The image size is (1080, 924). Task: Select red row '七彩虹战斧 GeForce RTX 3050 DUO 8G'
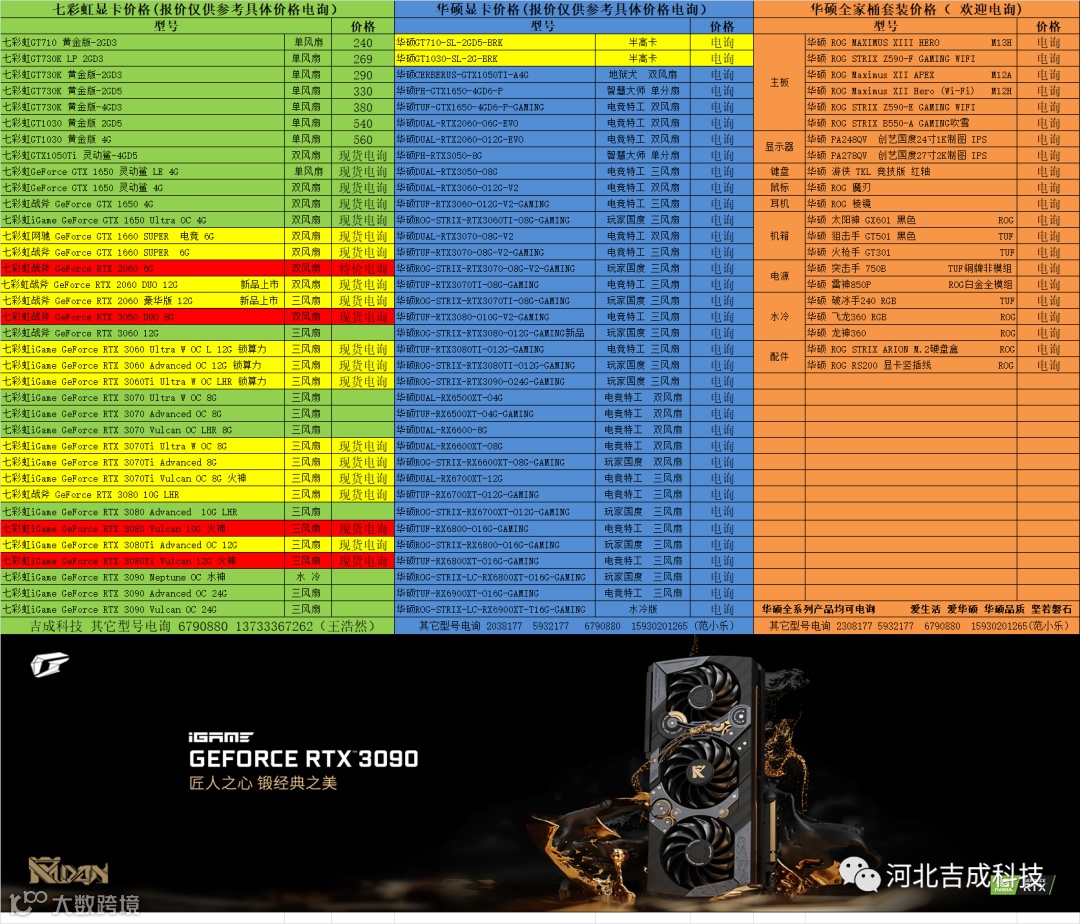tap(143, 317)
